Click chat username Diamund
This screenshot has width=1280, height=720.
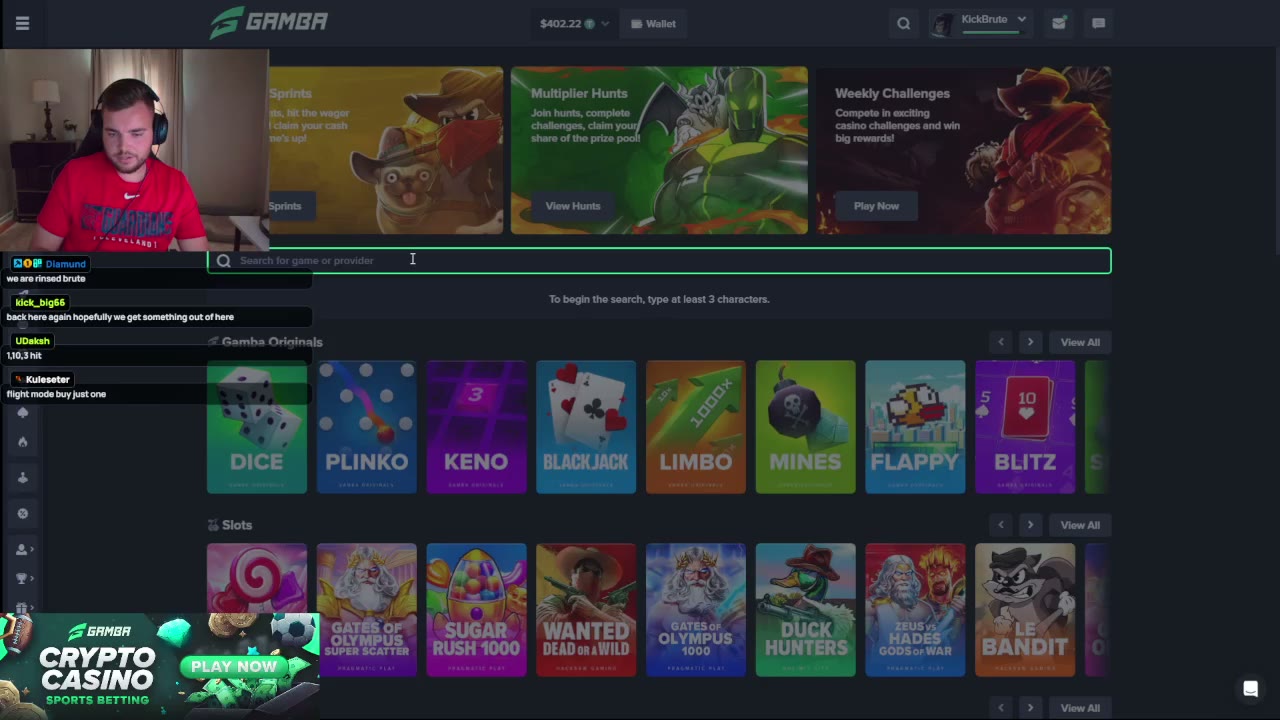click(x=65, y=264)
